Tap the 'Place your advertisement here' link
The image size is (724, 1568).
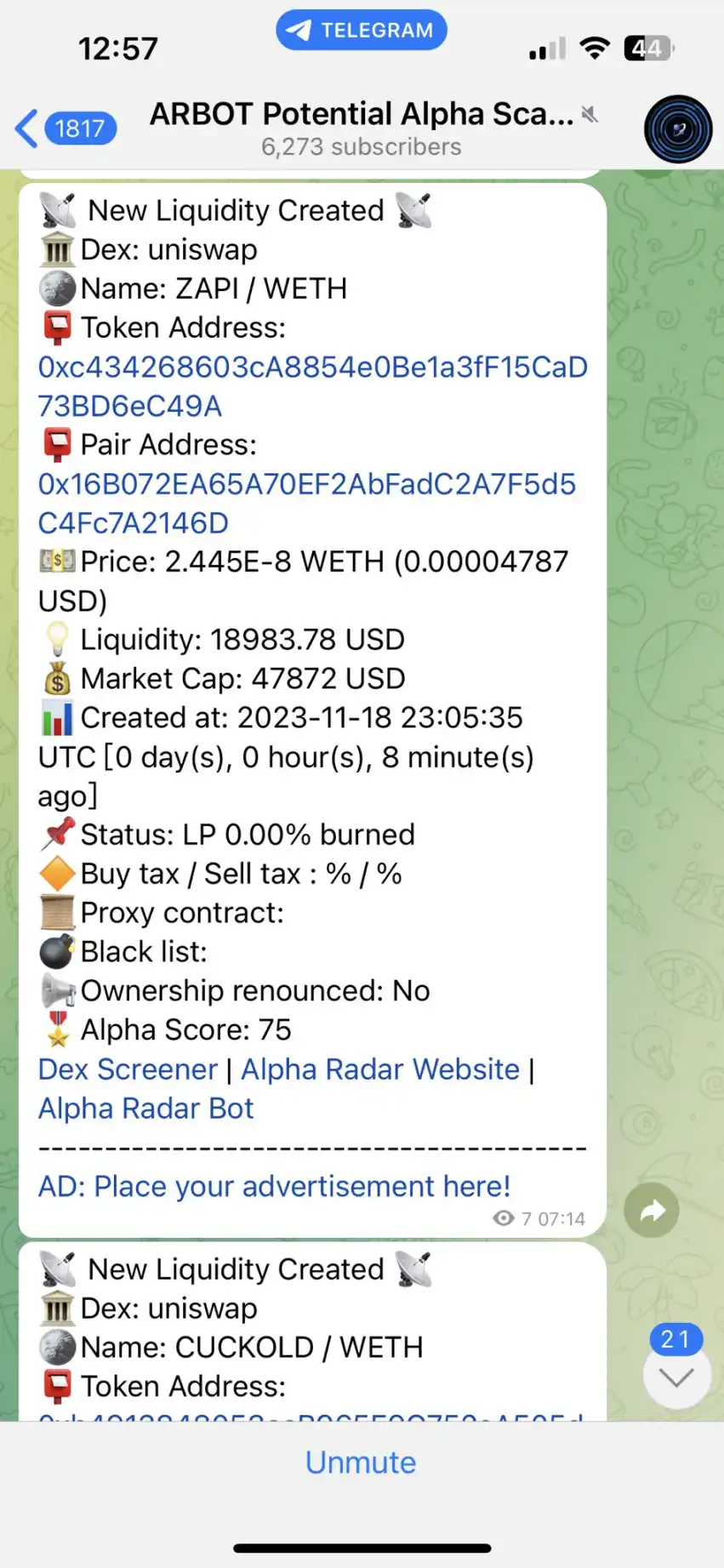click(x=274, y=1186)
